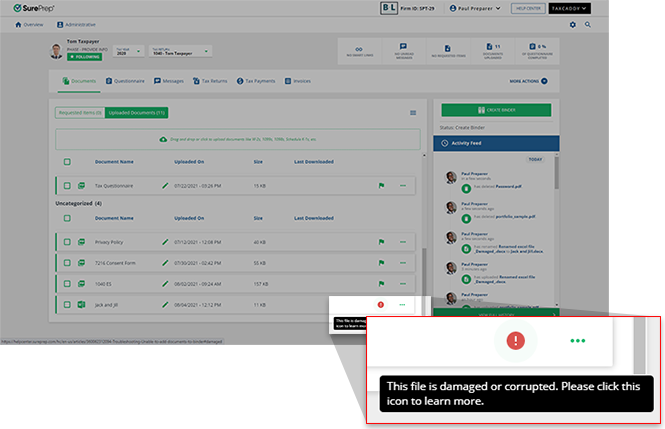Click the Help Center button

coord(528,8)
